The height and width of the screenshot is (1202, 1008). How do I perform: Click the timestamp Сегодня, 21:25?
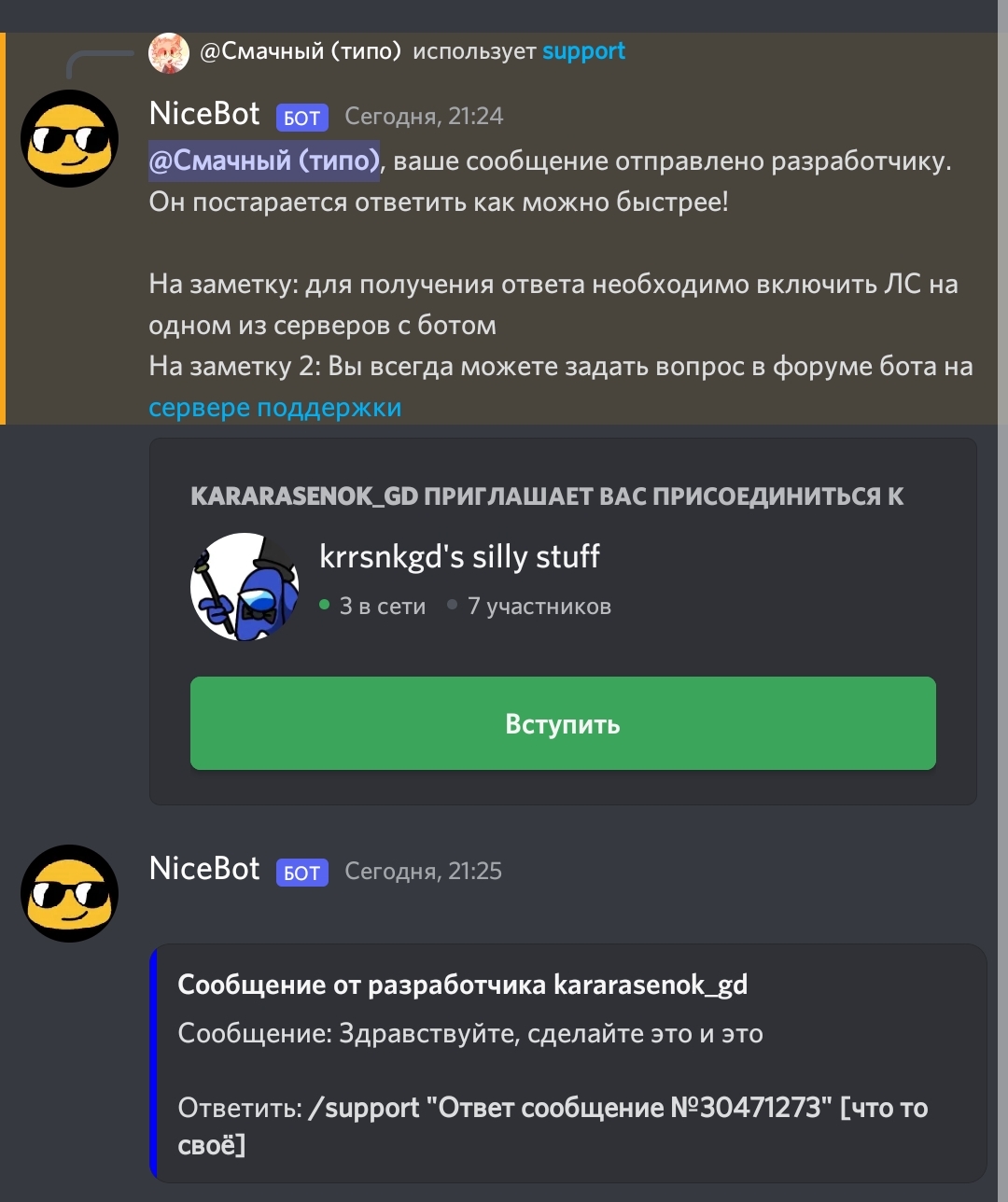424,871
